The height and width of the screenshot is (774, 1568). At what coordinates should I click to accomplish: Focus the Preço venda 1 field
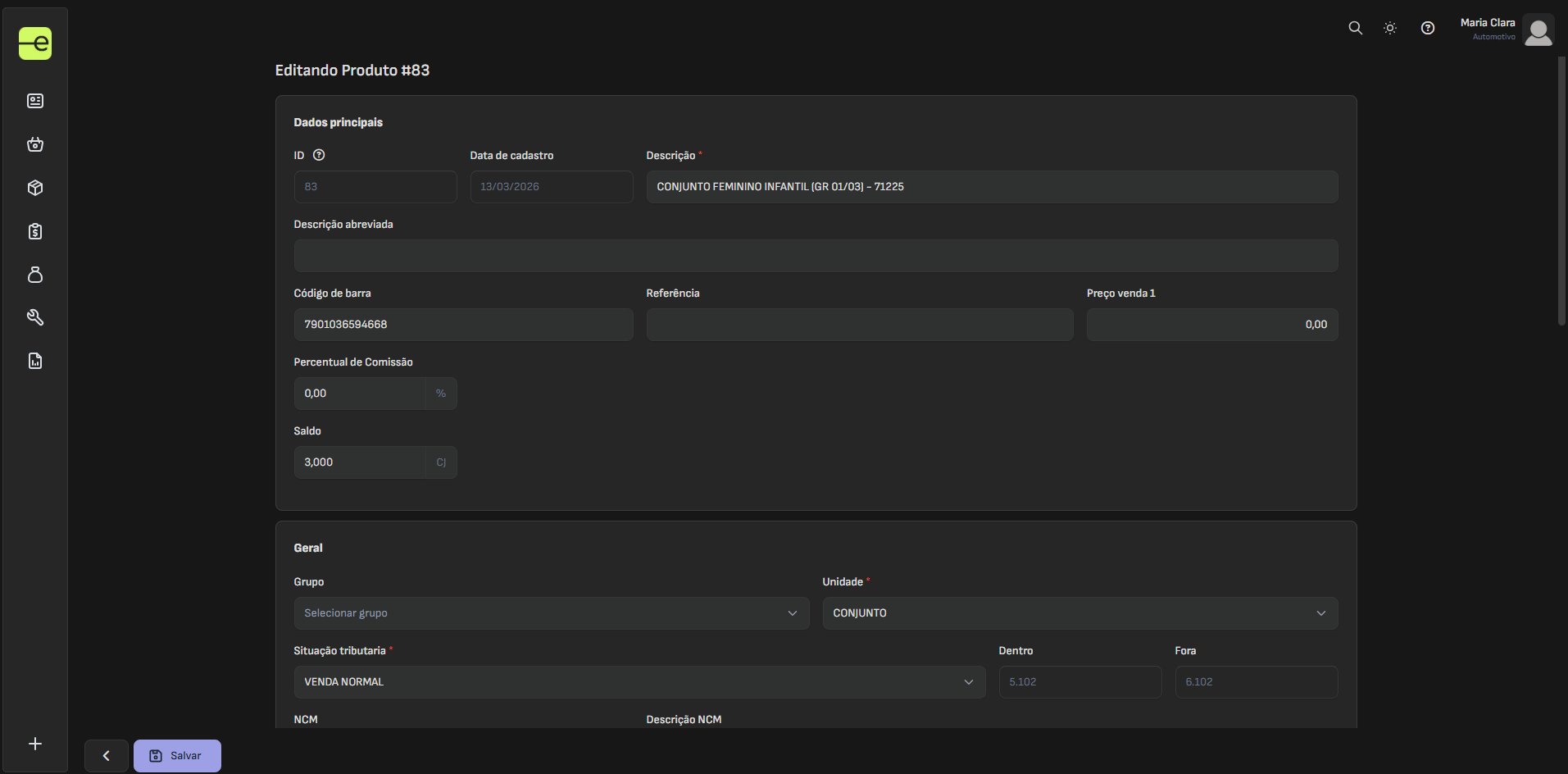click(1211, 325)
